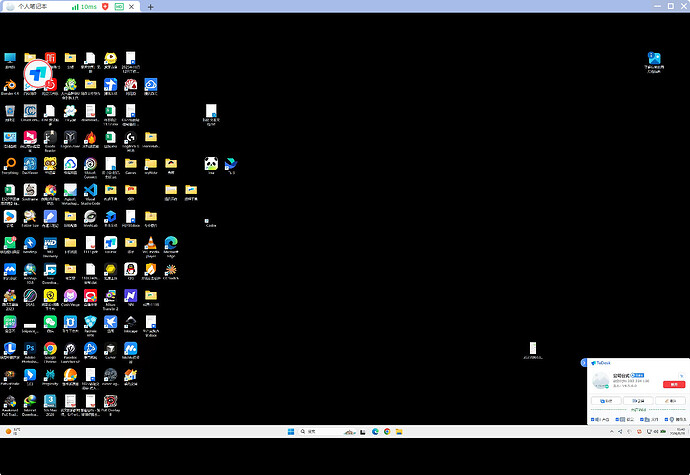Open the taskbar clock and date
This screenshot has width=690, height=475.
click(680, 431)
